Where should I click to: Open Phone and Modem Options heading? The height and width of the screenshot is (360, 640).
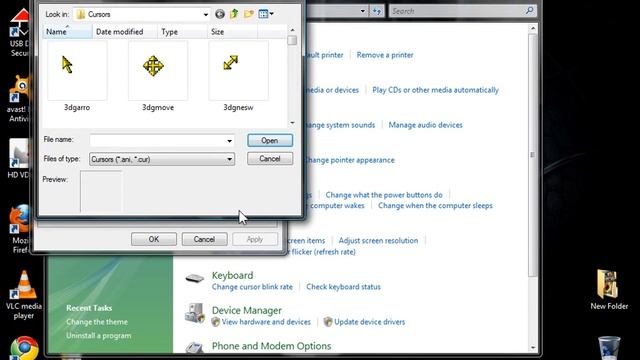pos(271,346)
